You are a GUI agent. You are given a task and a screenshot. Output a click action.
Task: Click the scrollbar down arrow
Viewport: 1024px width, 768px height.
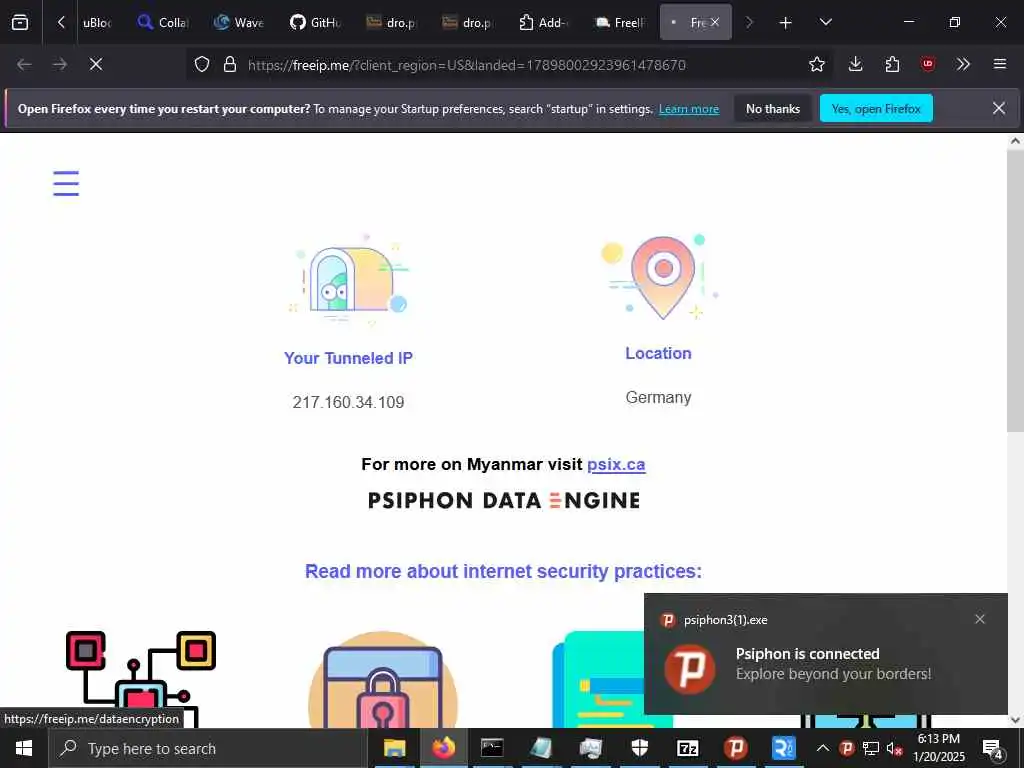pos(1015,720)
